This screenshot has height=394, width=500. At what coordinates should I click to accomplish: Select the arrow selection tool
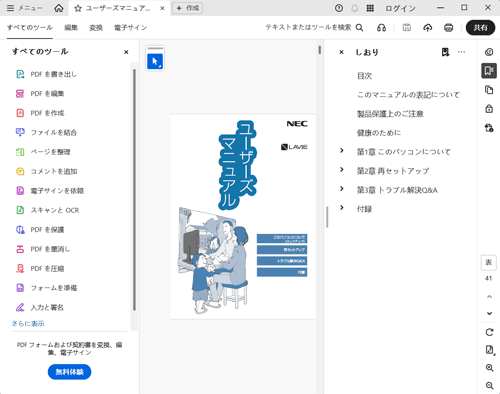pos(155,61)
